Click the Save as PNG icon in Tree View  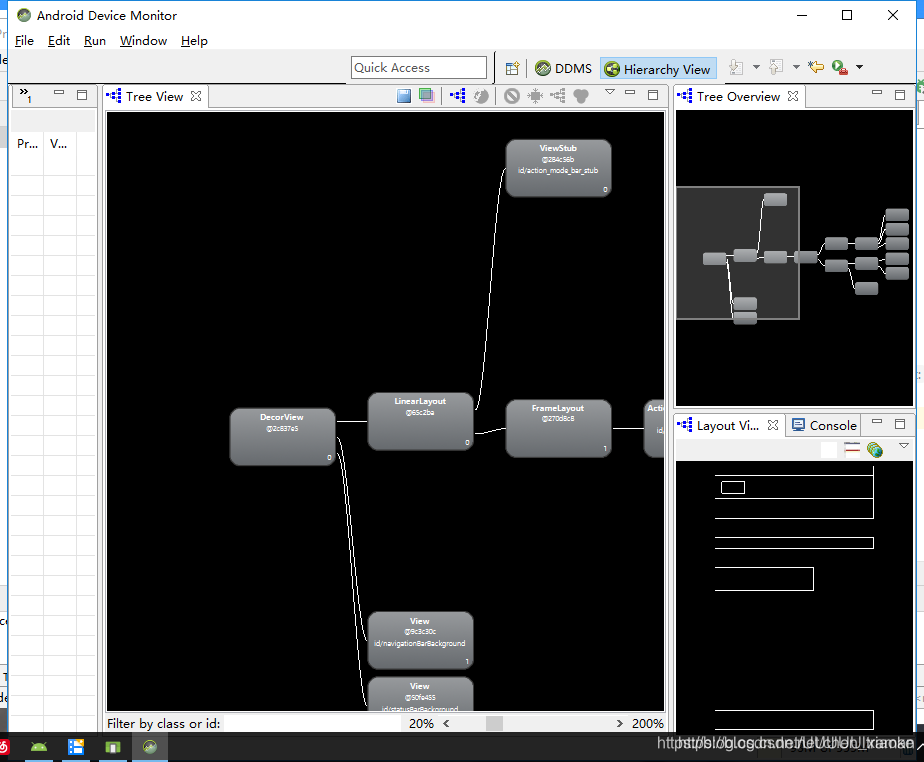[x=404, y=95]
